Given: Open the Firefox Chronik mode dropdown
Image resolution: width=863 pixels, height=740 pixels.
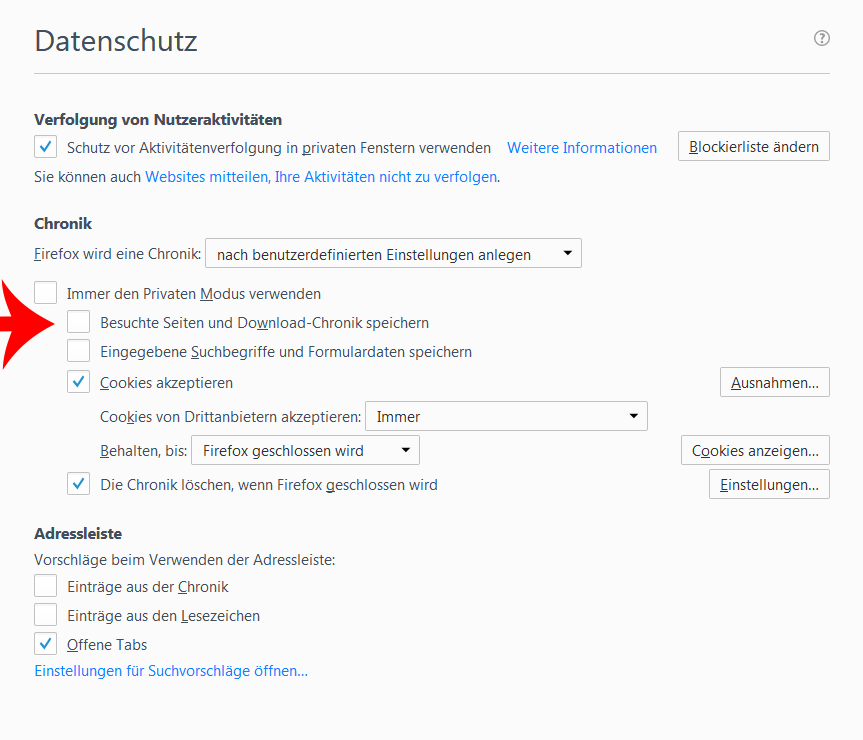Looking at the screenshot, I should (x=393, y=254).
